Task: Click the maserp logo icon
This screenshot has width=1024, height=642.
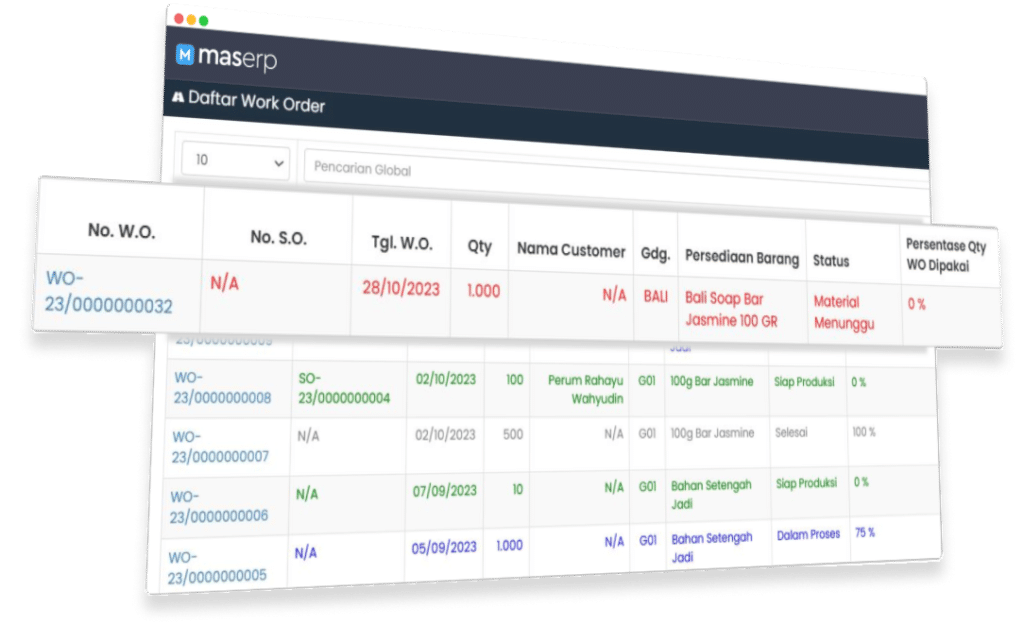Action: coord(185,55)
